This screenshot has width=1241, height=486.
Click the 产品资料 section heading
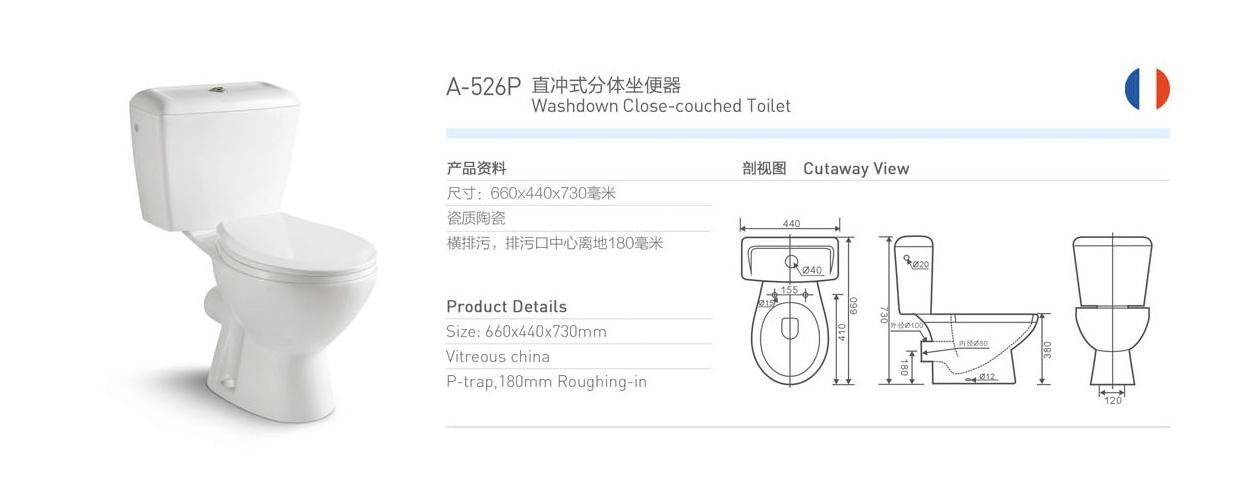point(476,168)
